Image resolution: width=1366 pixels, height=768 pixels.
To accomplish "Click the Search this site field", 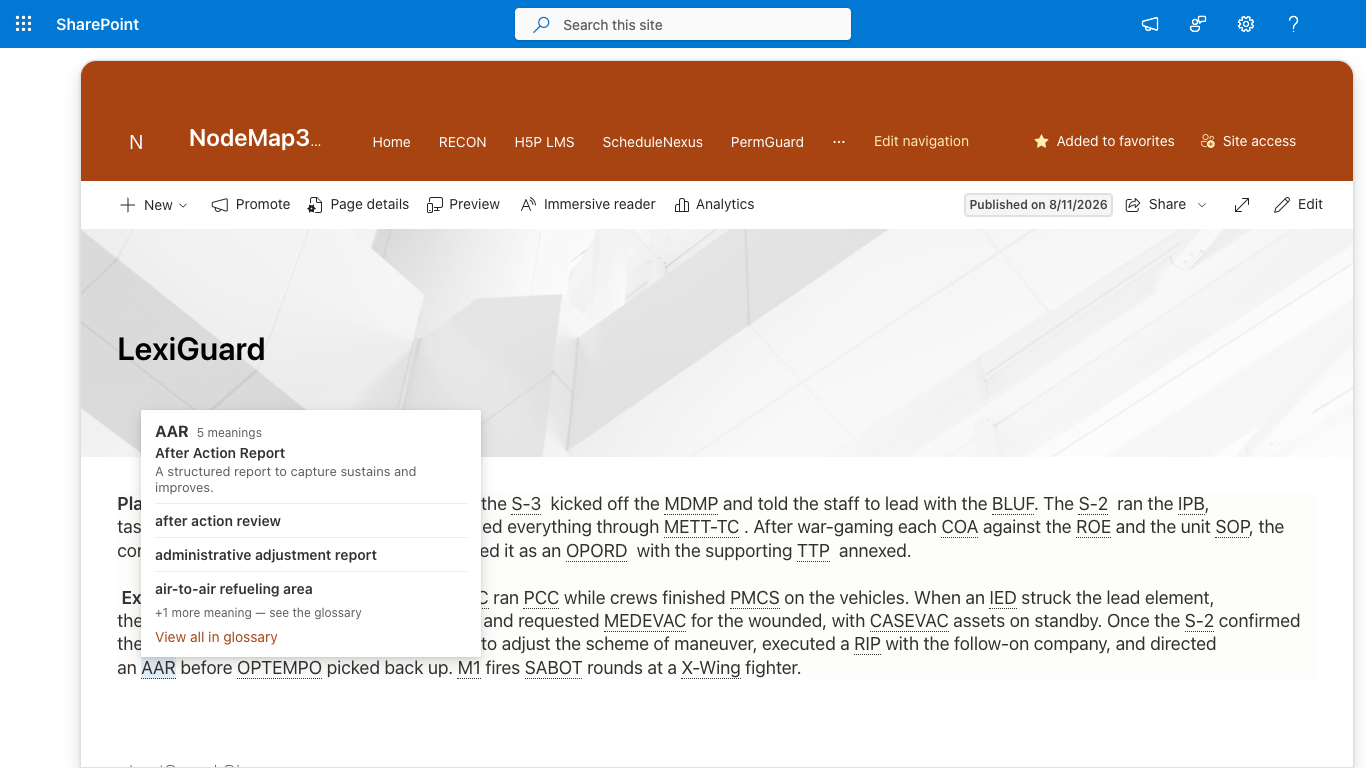I will [x=683, y=24].
